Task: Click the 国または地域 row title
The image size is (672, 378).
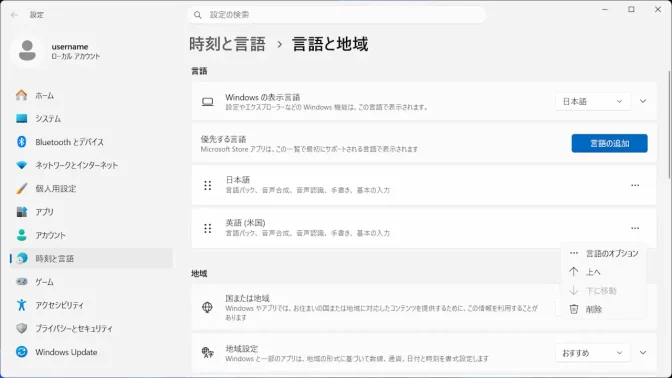Action: (x=247, y=298)
